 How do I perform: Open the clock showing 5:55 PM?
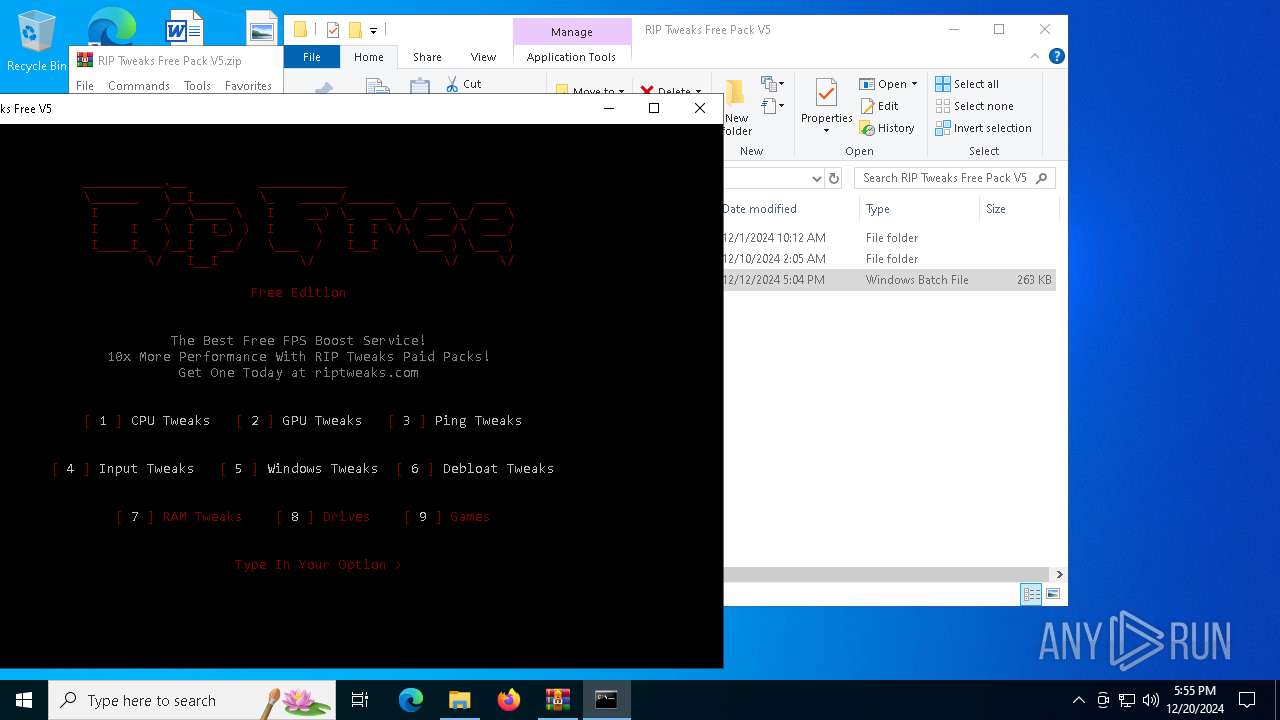[x=1195, y=700]
